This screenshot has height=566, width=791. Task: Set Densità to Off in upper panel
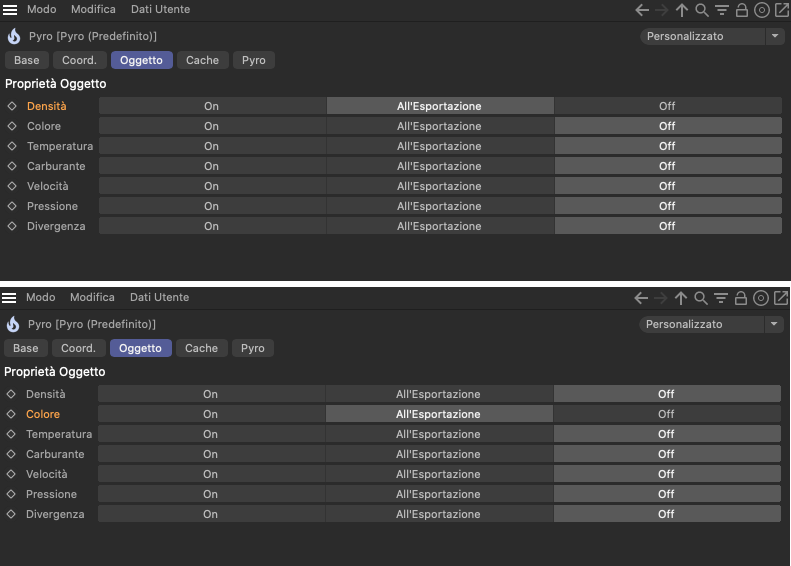pyautogui.click(x=667, y=106)
